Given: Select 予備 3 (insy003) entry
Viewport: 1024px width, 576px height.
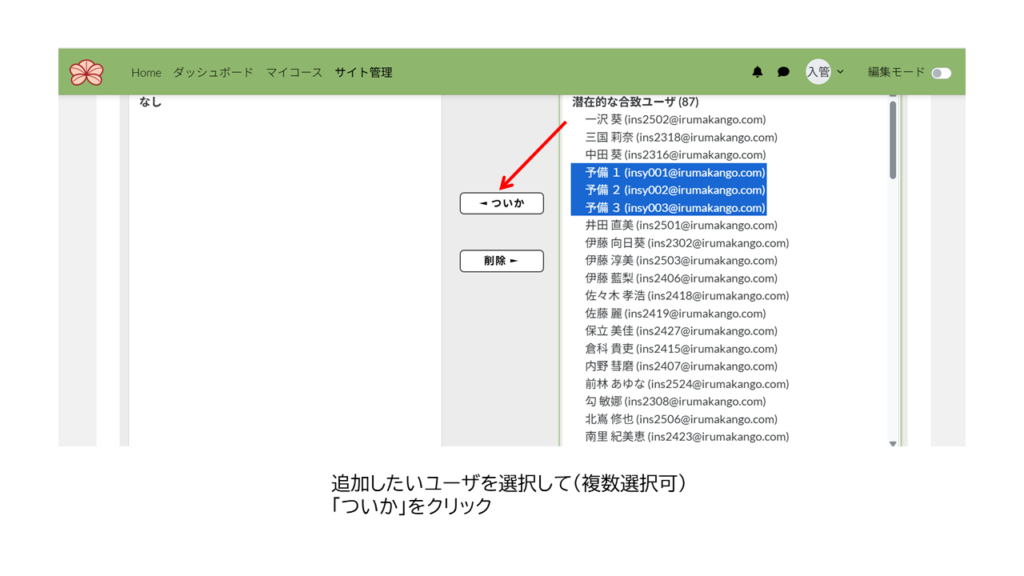Looking at the screenshot, I should [675, 208].
